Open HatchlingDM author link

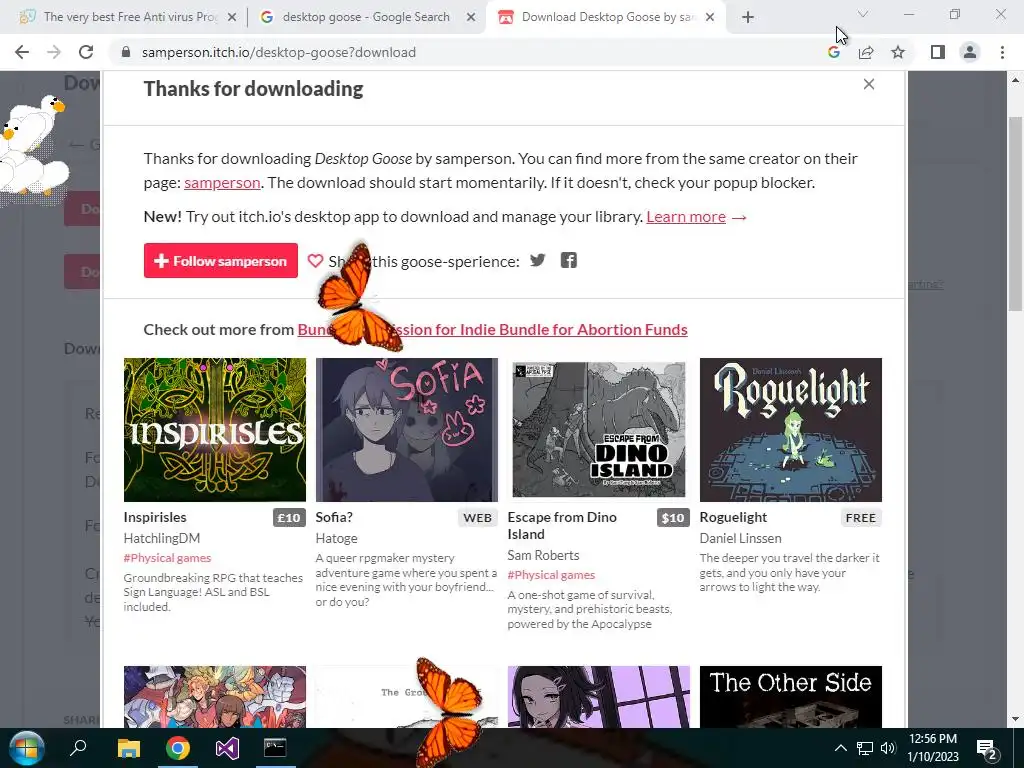click(x=162, y=538)
